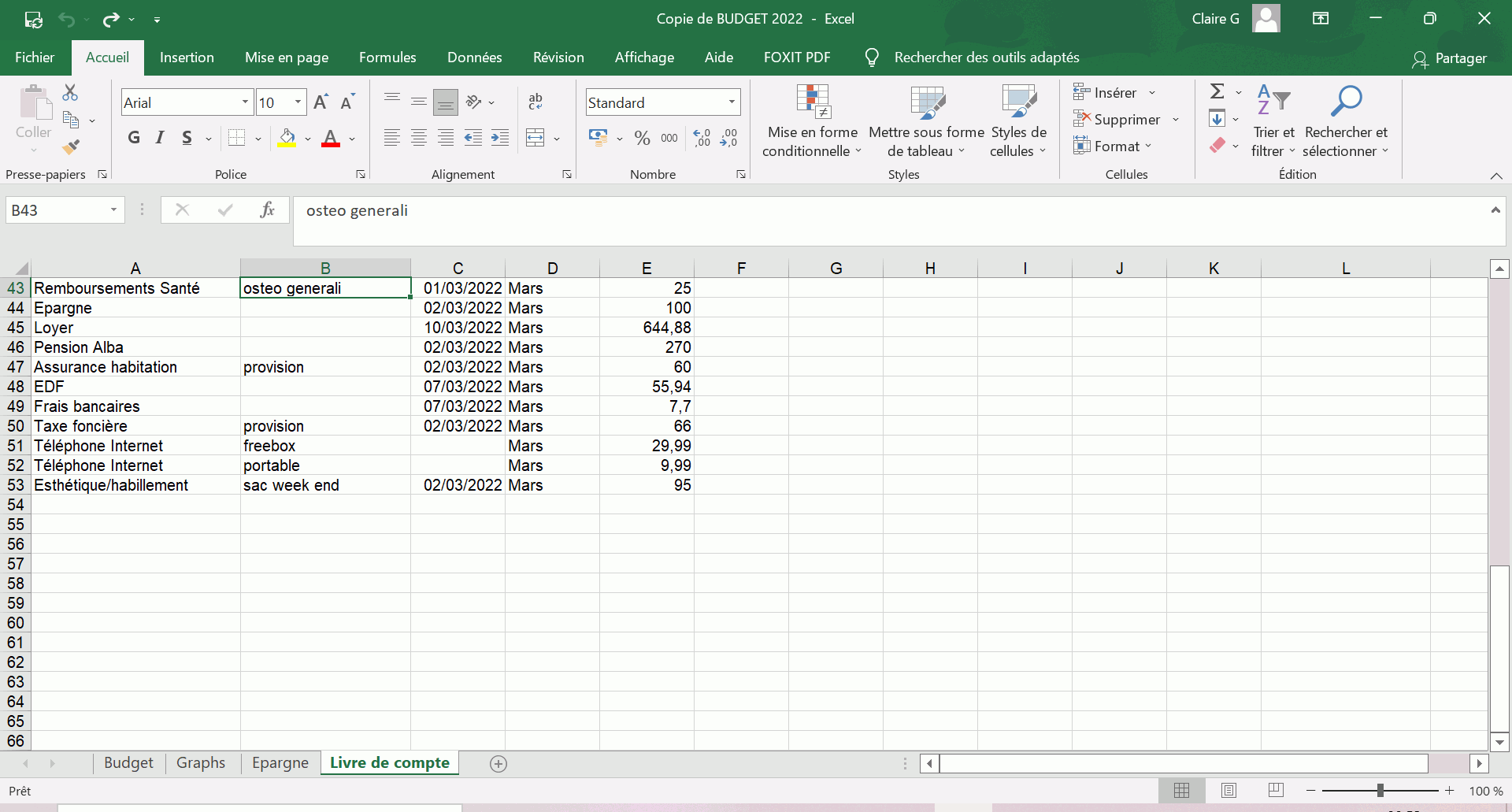The image size is (1512, 812).
Task: Click the Wrap Text icon
Action: click(535, 102)
